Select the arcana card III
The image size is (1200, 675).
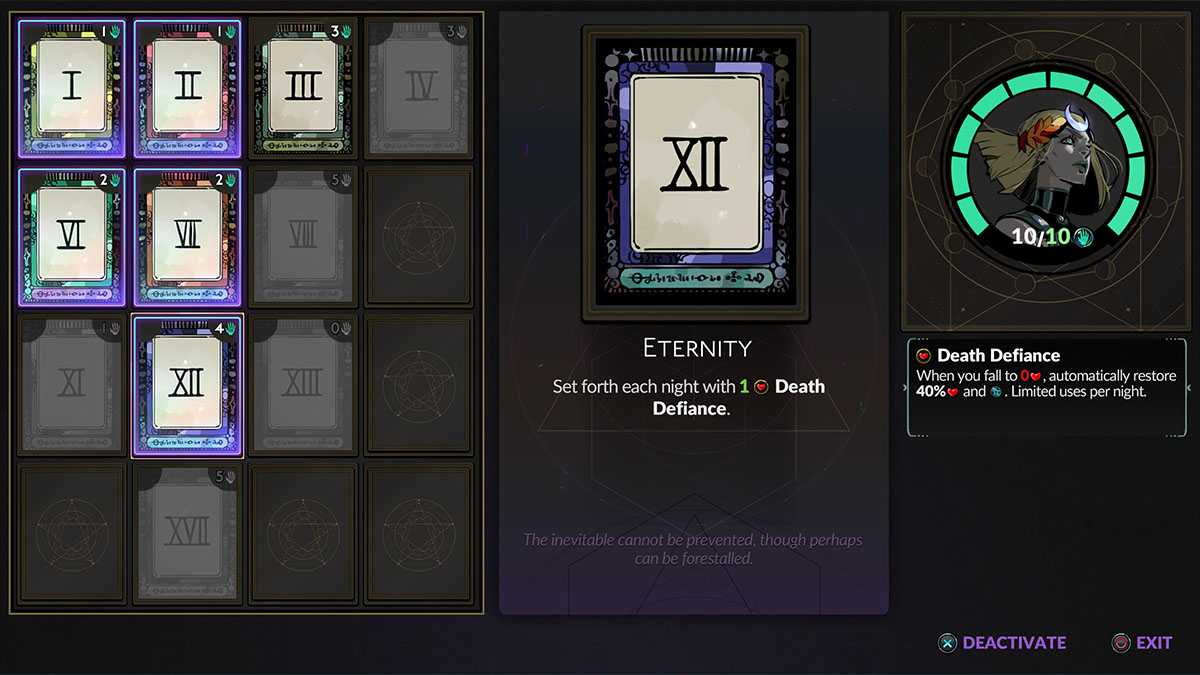302,89
